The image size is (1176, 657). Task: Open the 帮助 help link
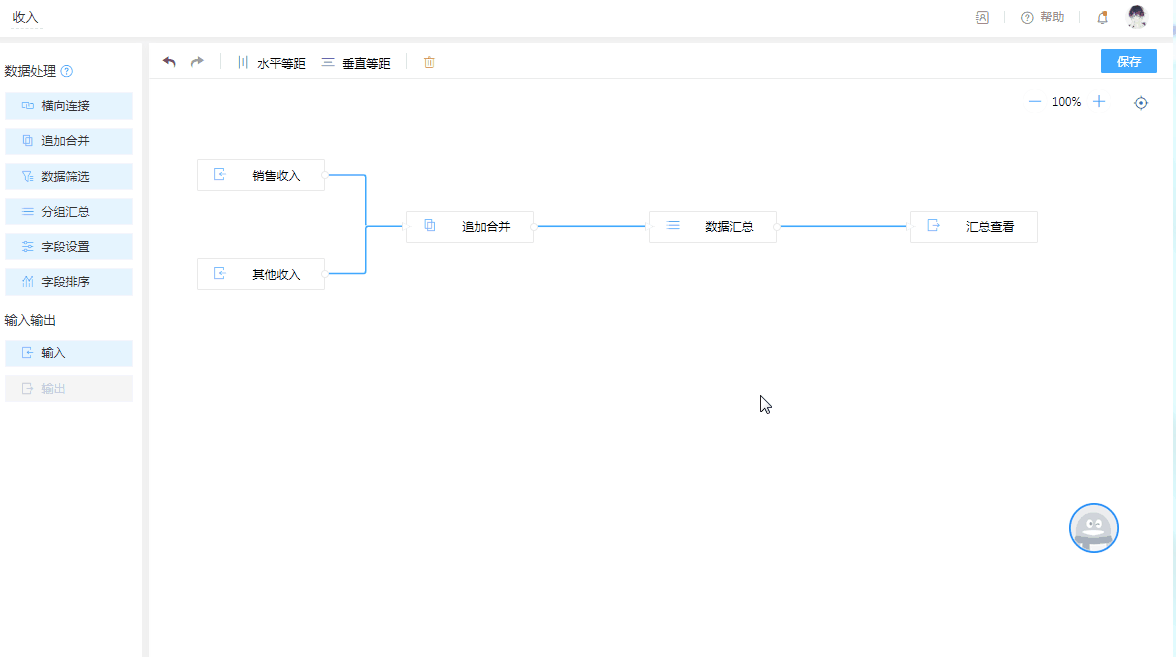pos(1042,17)
